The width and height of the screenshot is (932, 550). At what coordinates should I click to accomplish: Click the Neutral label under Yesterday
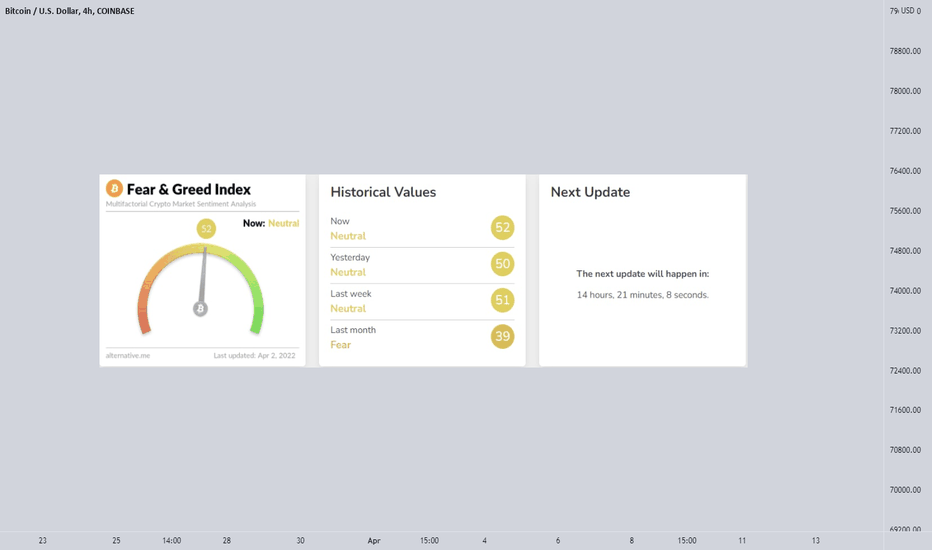[x=348, y=272]
